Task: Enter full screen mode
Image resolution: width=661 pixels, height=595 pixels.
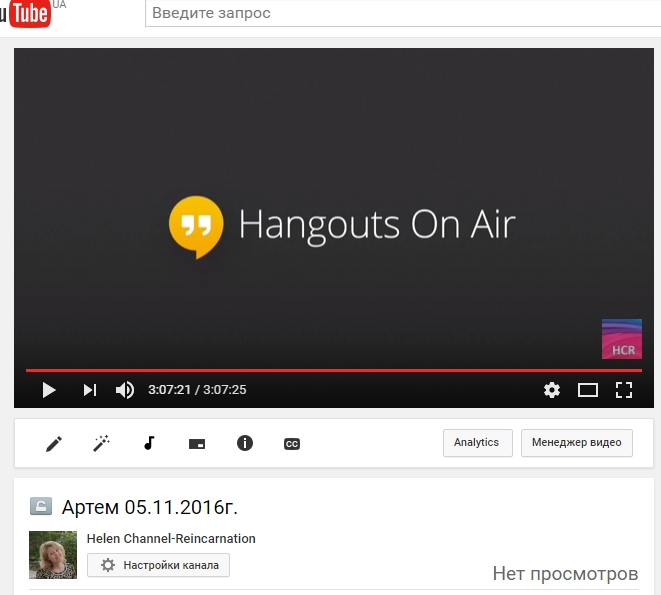Action: click(624, 390)
